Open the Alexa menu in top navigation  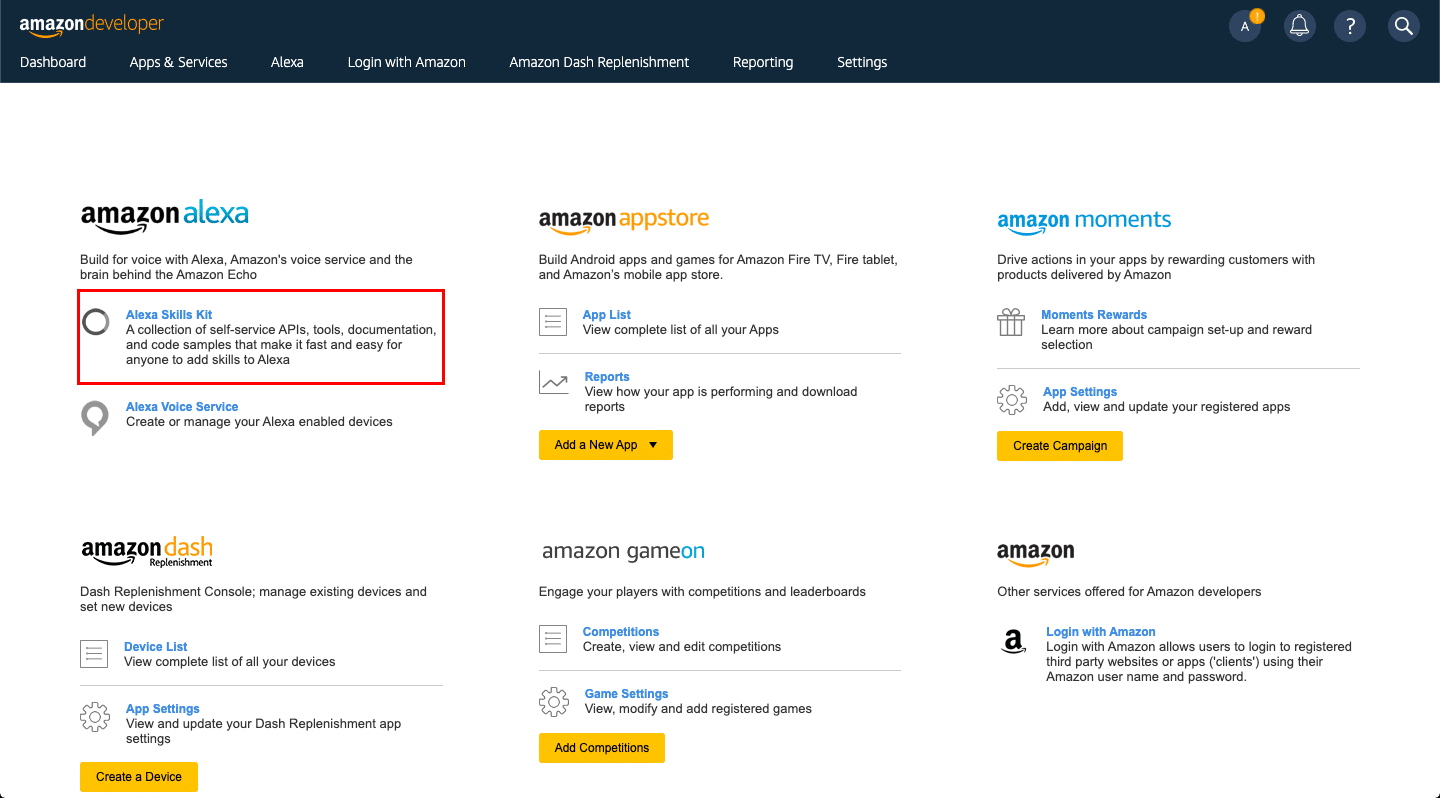click(x=287, y=62)
